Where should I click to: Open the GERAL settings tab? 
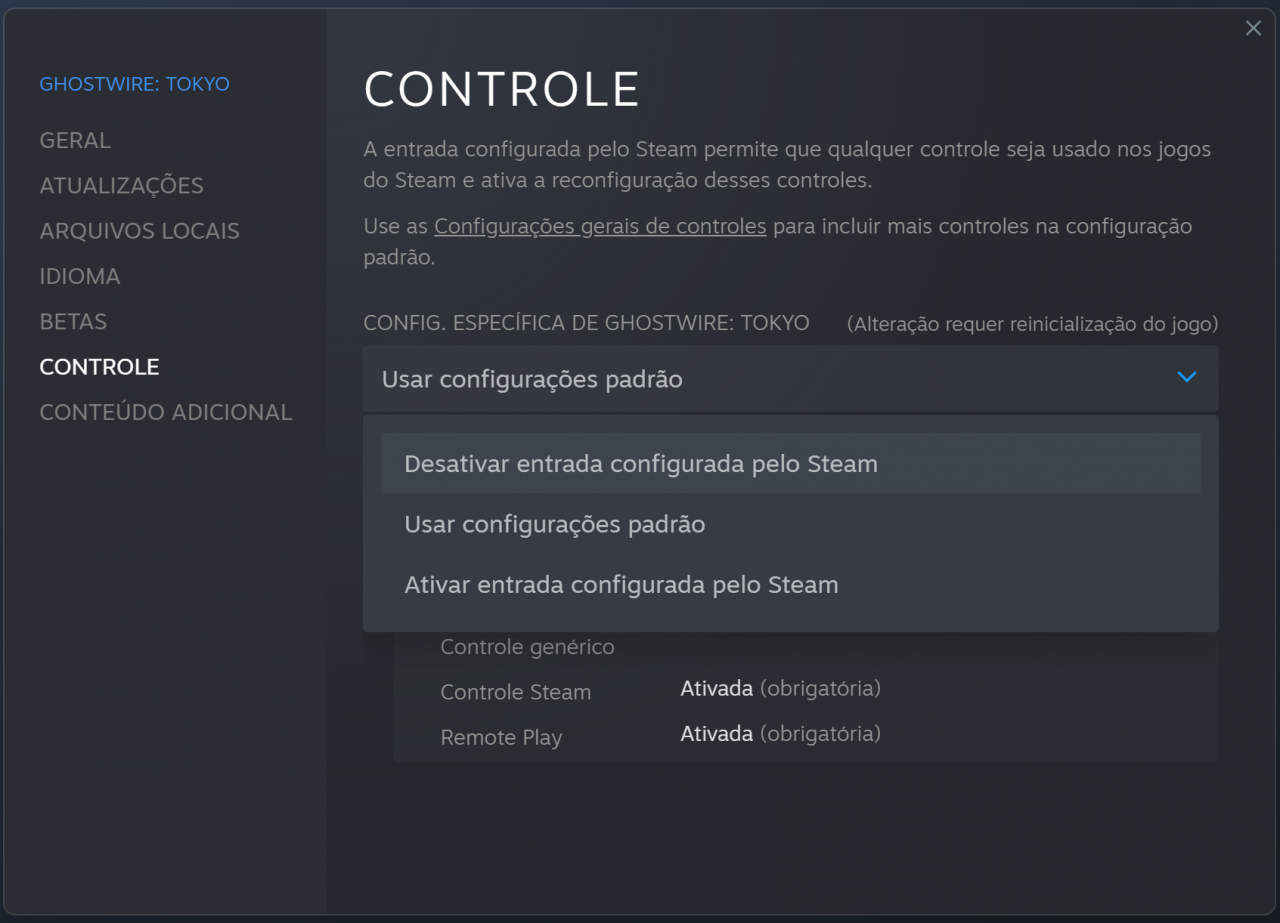pyautogui.click(x=75, y=140)
